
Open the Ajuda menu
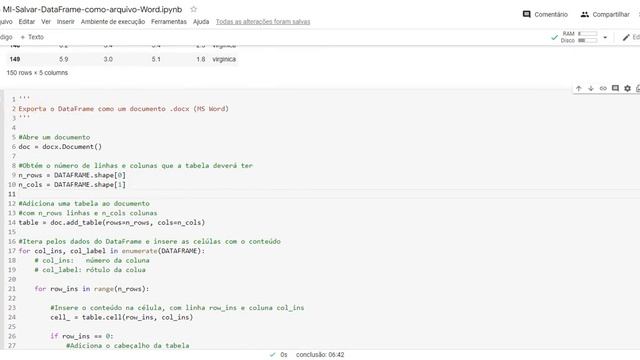click(201, 22)
